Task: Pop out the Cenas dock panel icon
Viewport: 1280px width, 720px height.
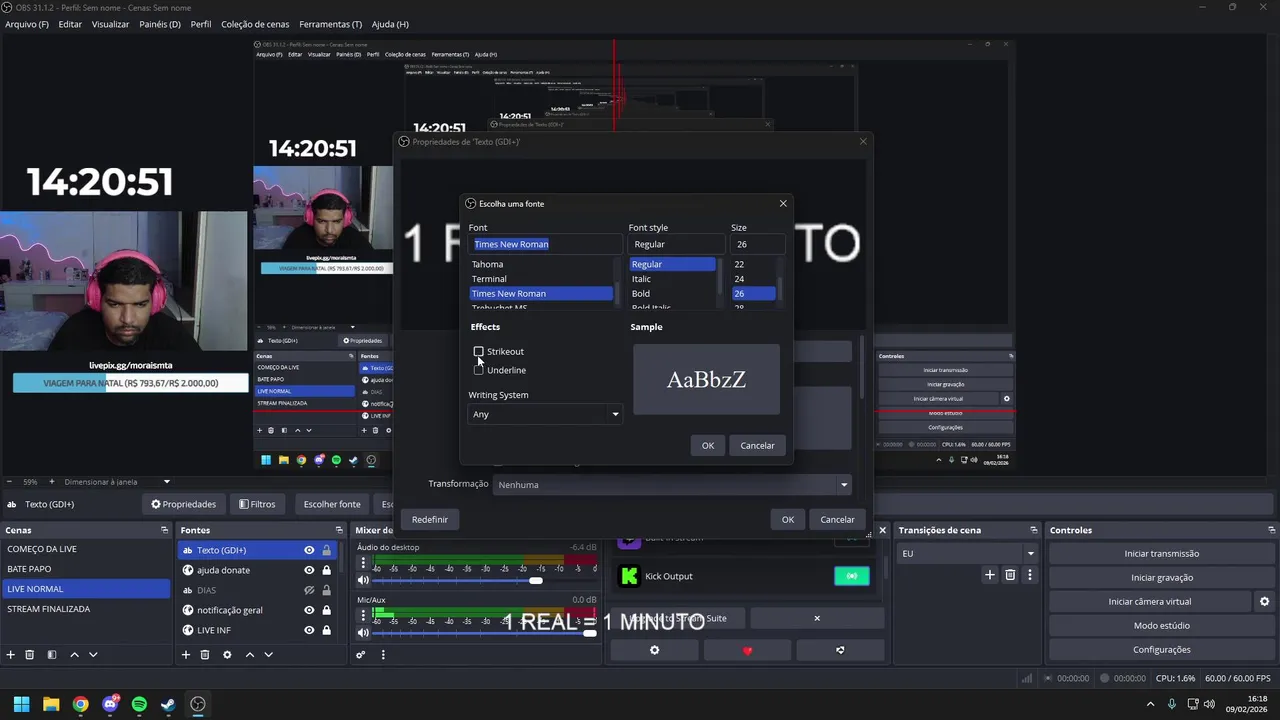Action: pos(164,530)
